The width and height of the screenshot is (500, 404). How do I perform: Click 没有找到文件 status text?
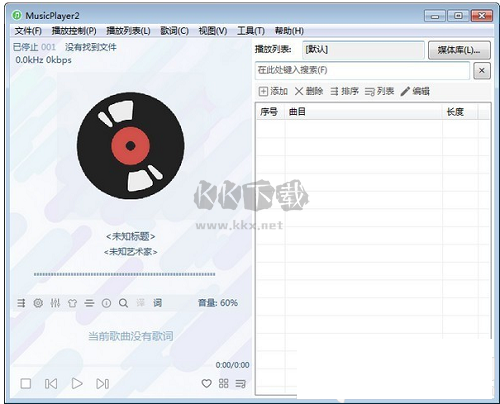point(91,47)
